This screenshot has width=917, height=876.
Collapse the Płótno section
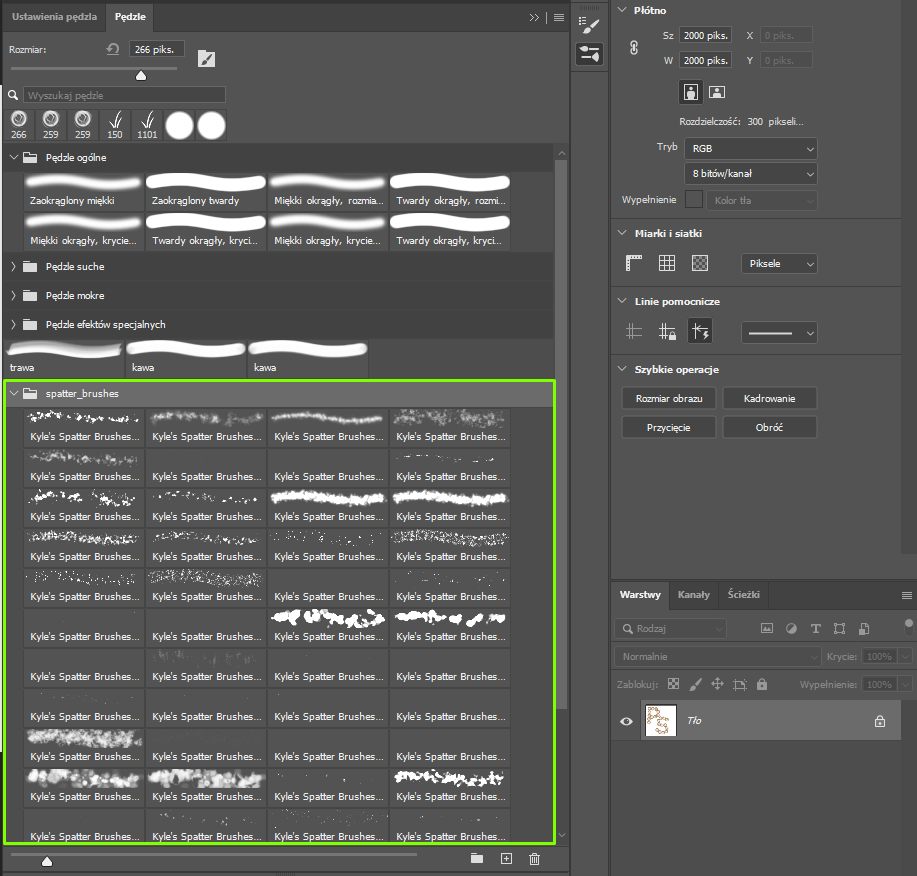622,10
